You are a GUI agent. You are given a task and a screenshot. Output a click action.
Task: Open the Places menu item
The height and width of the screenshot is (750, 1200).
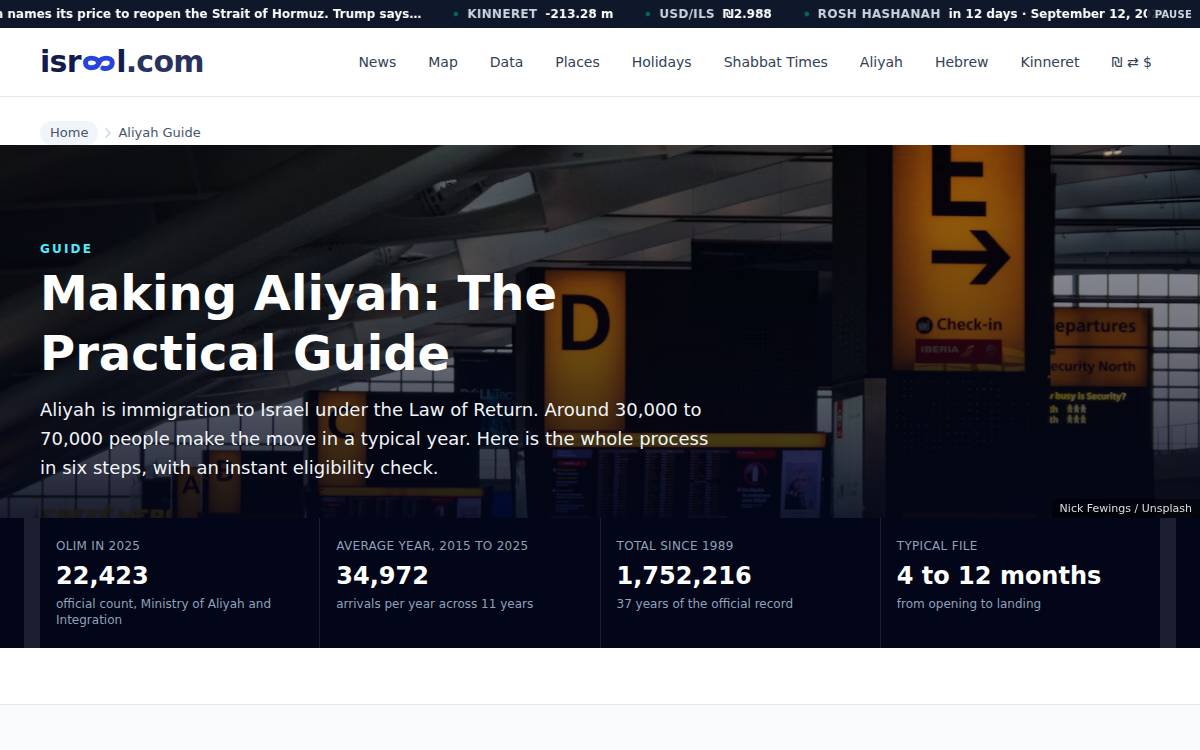click(577, 62)
